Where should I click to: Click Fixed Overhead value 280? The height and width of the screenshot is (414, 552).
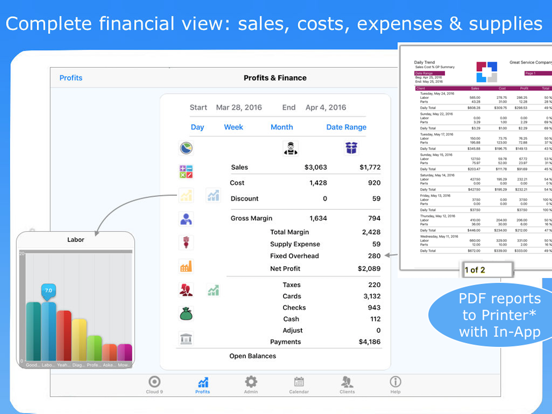(374, 256)
